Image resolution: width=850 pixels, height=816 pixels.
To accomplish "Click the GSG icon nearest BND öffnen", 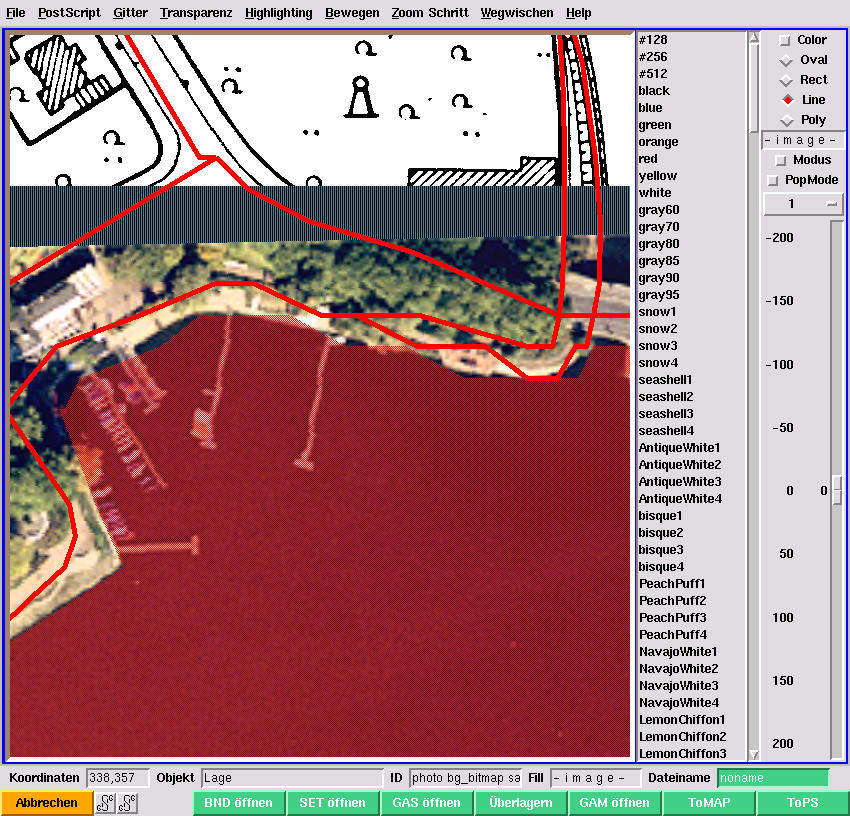I will 127,803.
